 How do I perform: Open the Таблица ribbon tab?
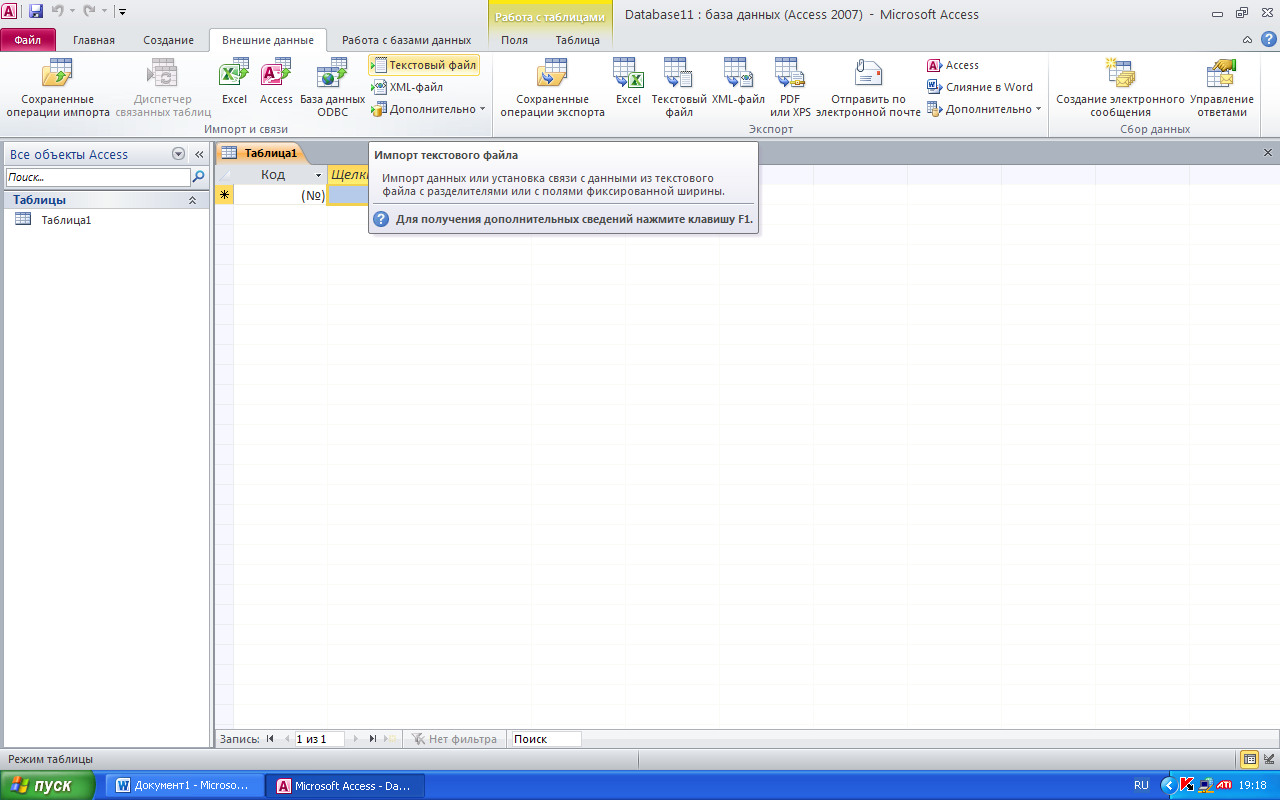(578, 40)
